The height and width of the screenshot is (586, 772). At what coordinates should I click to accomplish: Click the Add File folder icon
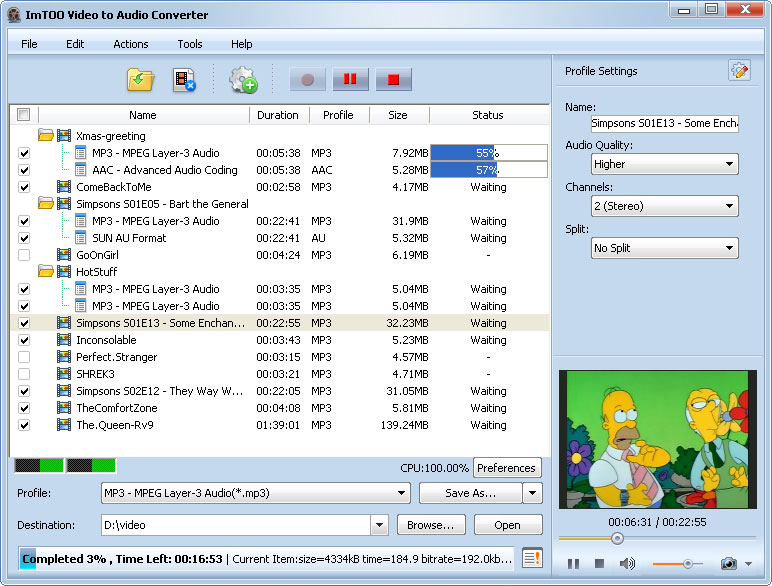pyautogui.click(x=140, y=80)
